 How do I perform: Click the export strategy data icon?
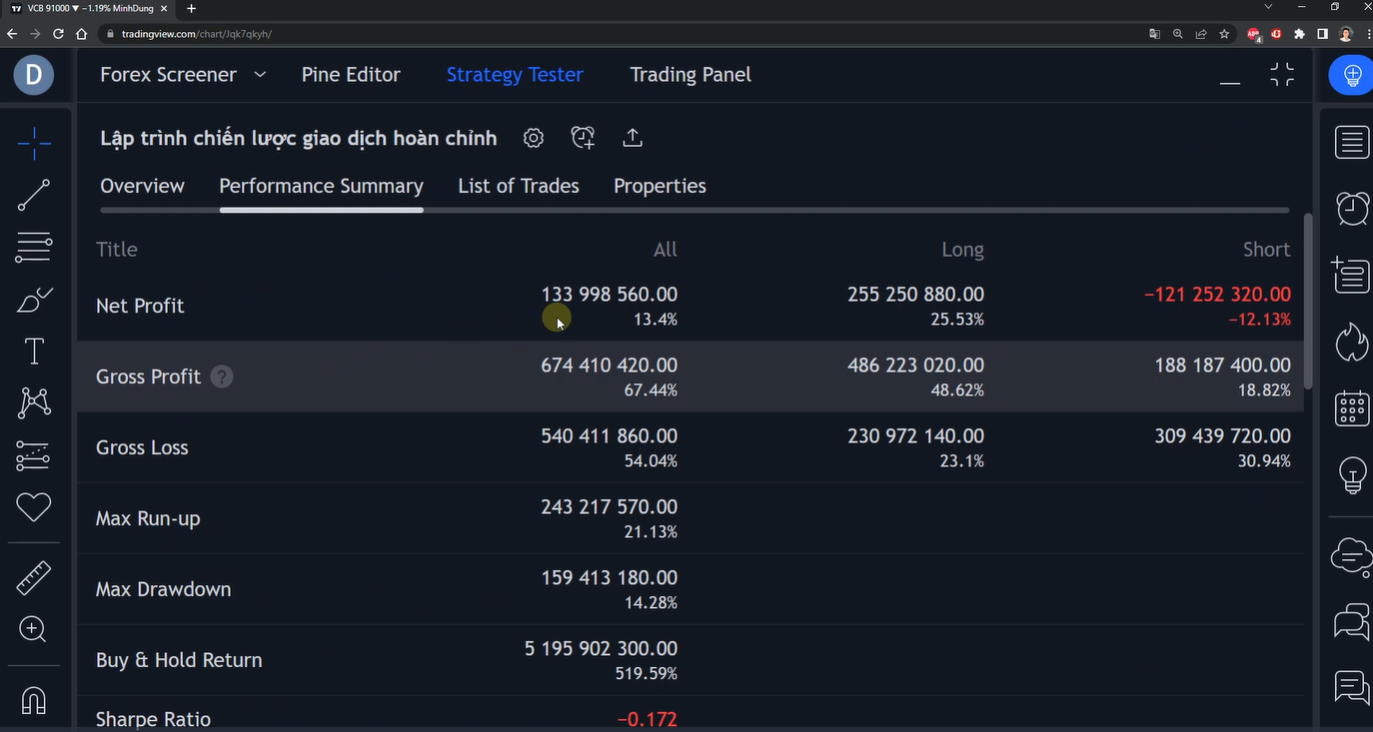pyautogui.click(x=632, y=138)
